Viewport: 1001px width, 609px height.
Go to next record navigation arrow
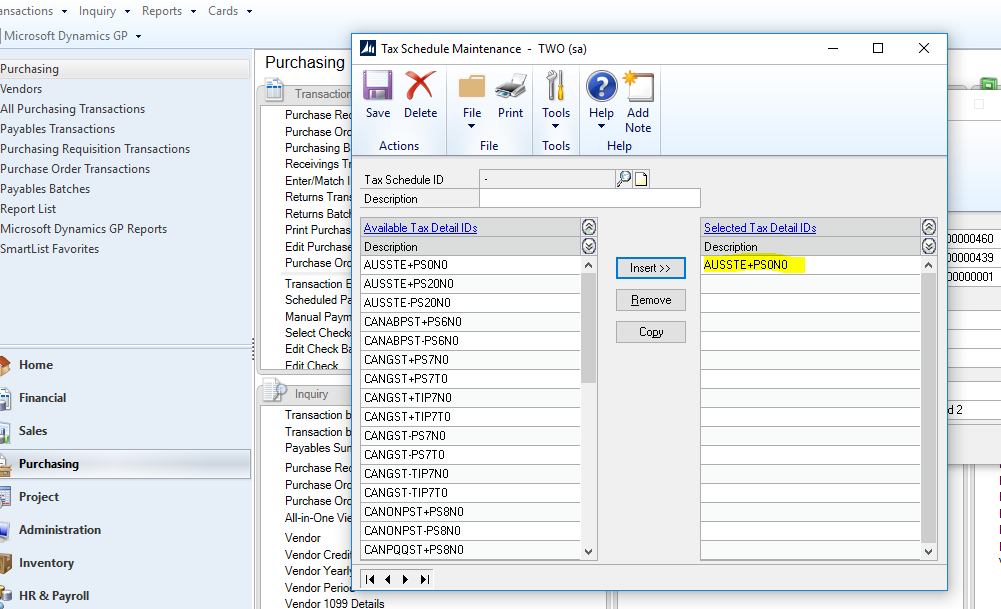click(405, 580)
